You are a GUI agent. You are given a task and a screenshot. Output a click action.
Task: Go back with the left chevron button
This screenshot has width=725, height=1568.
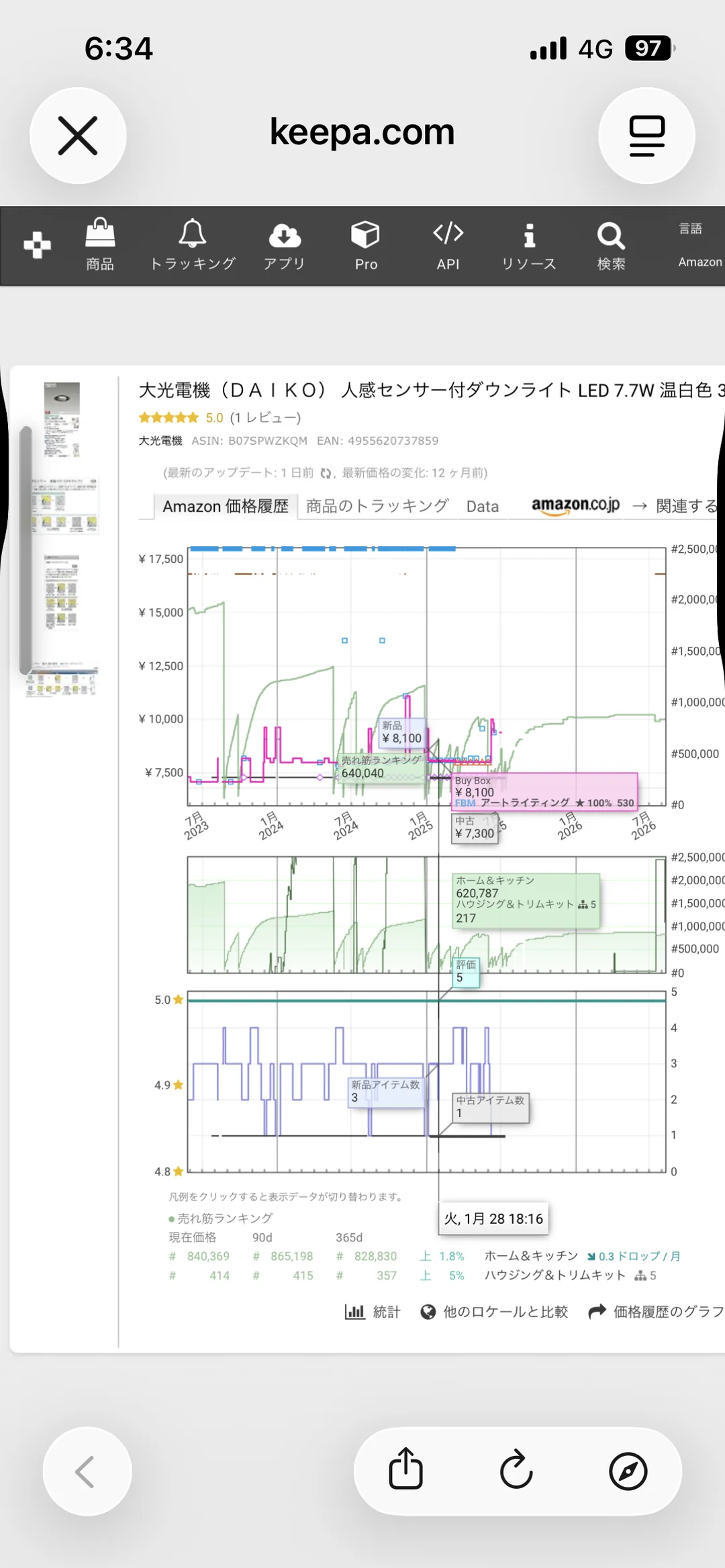87,1471
